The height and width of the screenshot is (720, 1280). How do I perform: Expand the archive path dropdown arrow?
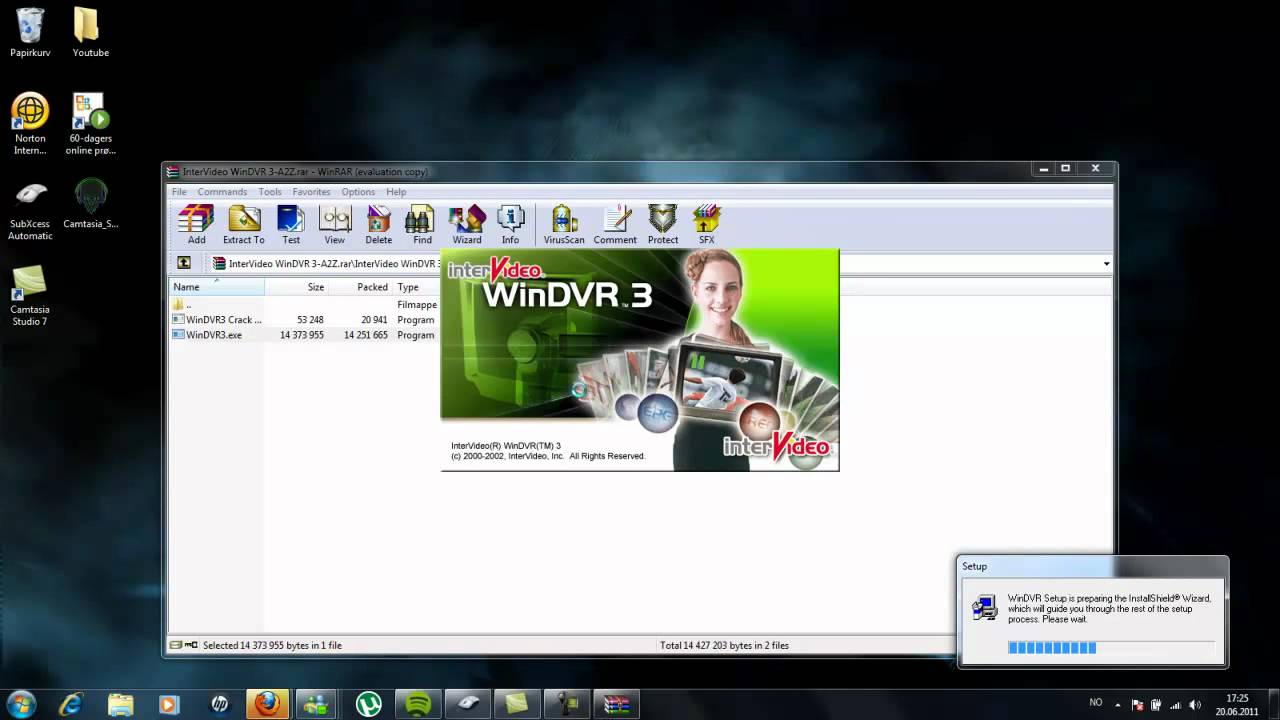coord(1106,264)
